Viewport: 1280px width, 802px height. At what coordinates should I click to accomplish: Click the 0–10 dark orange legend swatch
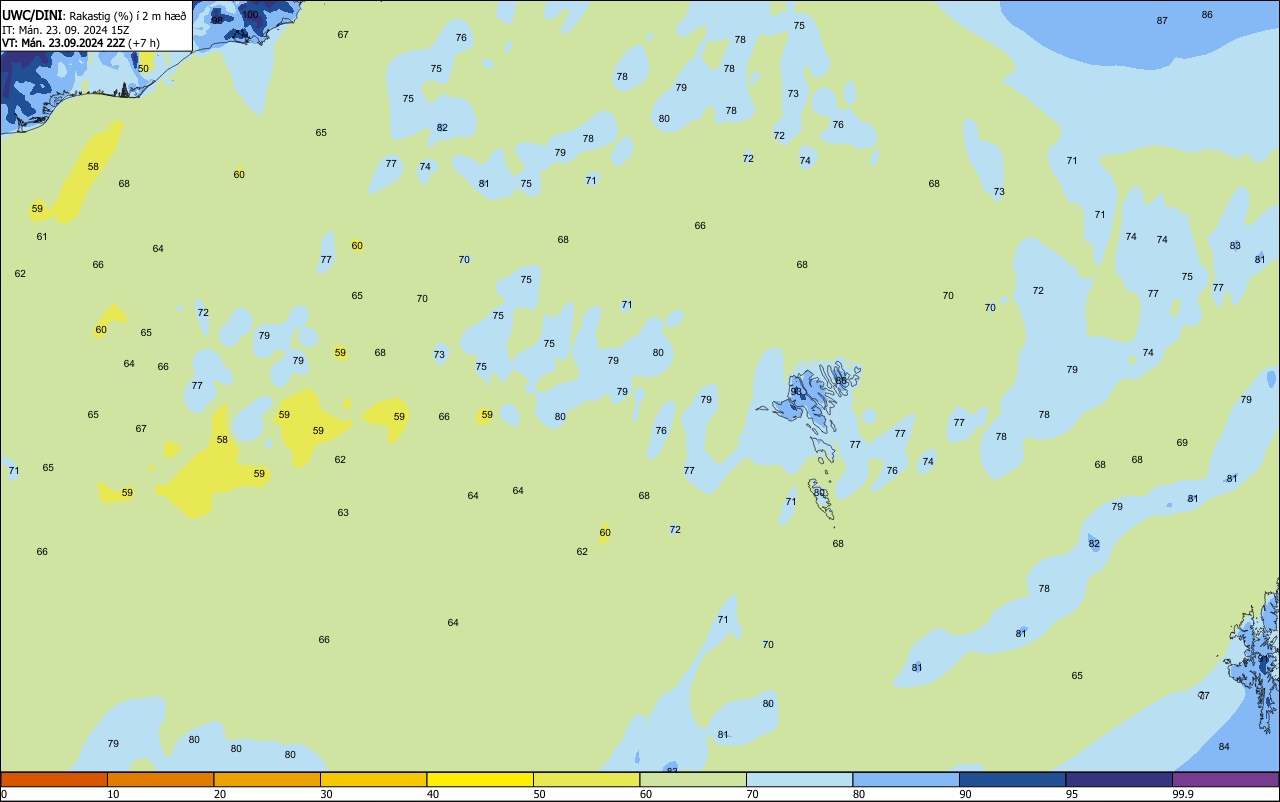(x=54, y=779)
